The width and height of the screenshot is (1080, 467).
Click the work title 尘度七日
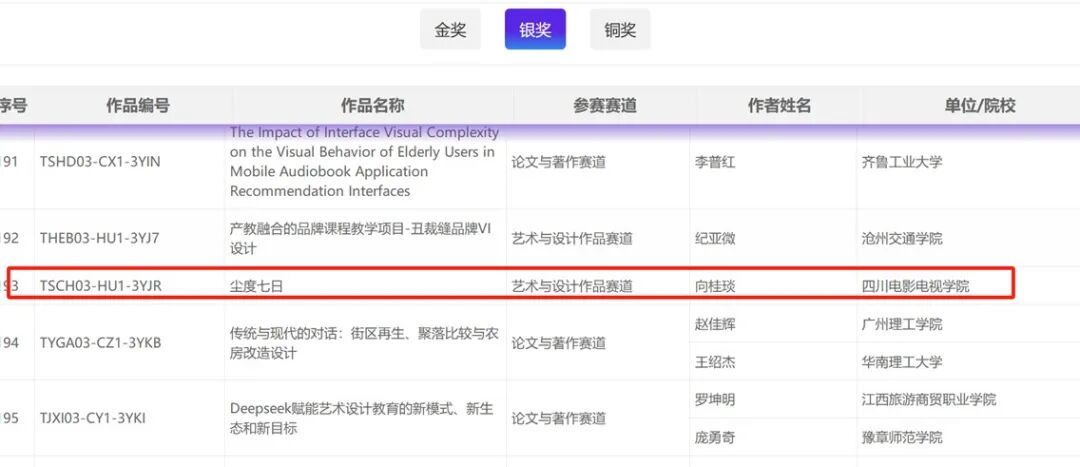pos(257,286)
